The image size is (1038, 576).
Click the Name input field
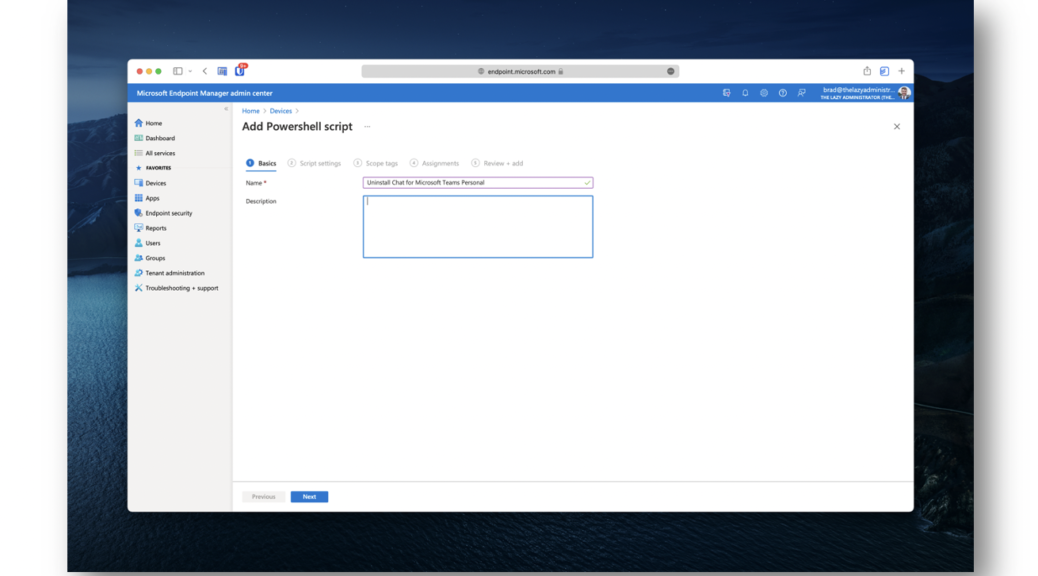pyautogui.click(x=478, y=183)
